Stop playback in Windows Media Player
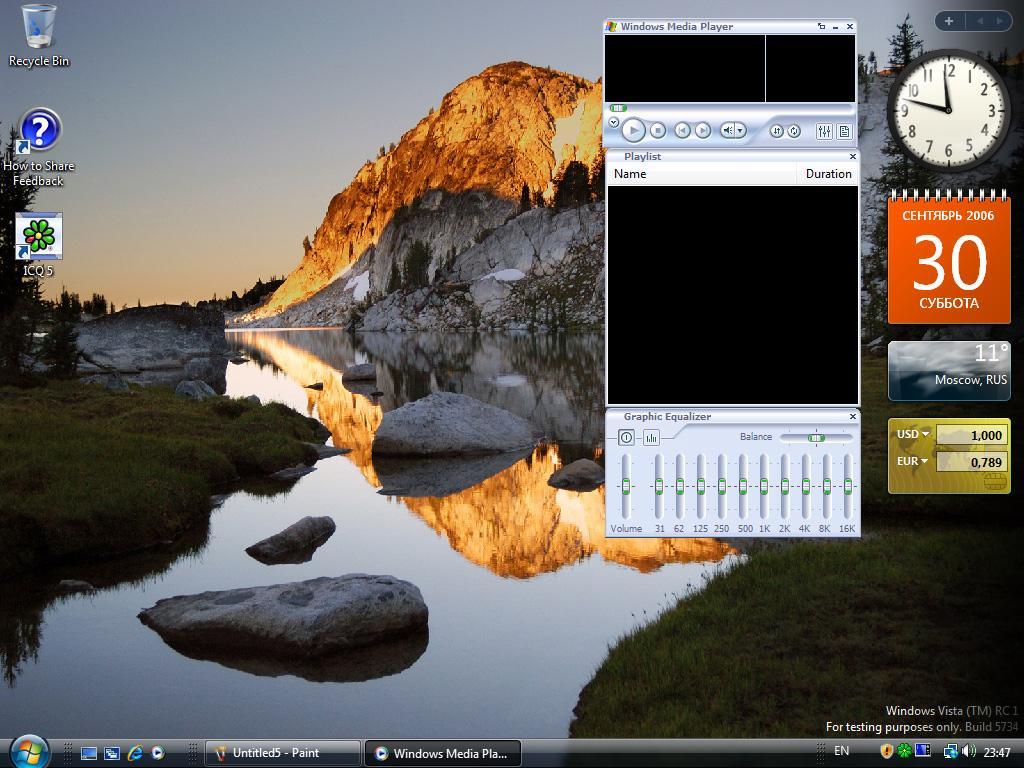 (x=658, y=131)
